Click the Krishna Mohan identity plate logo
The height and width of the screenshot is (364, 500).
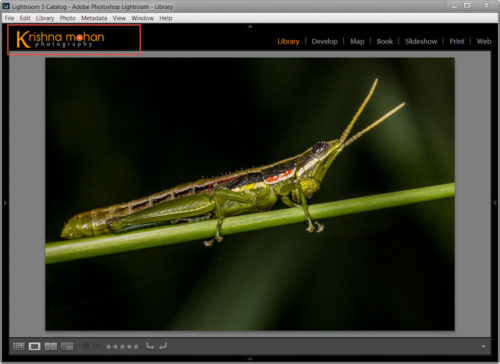(x=60, y=39)
